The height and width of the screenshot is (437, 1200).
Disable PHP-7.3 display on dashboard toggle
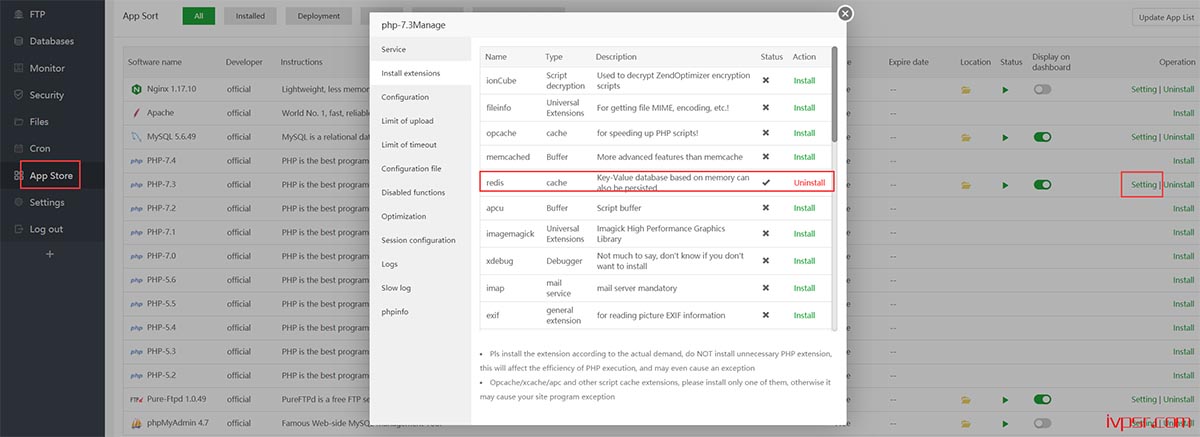tap(1043, 185)
